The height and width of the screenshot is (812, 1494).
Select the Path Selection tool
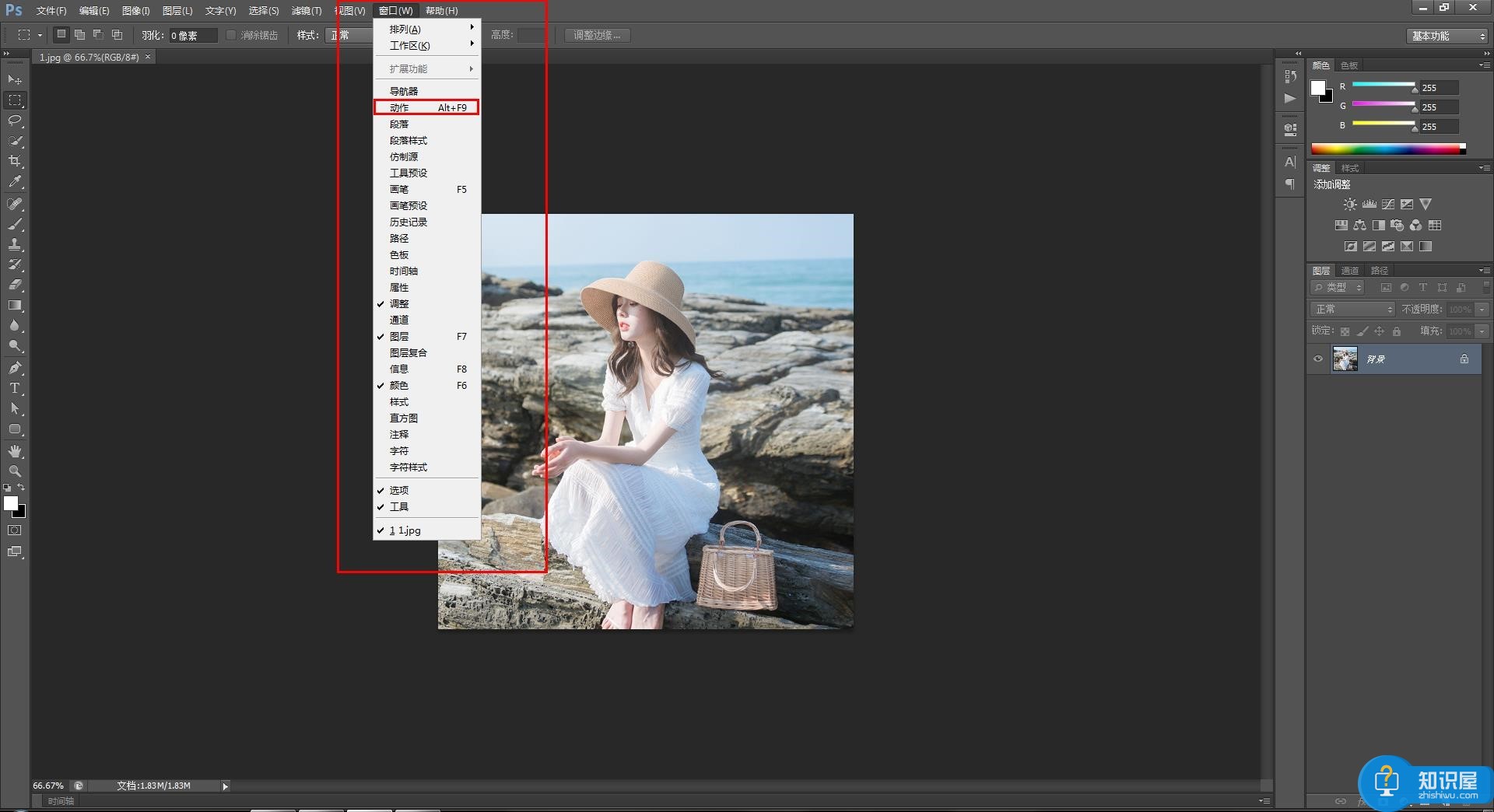point(15,408)
